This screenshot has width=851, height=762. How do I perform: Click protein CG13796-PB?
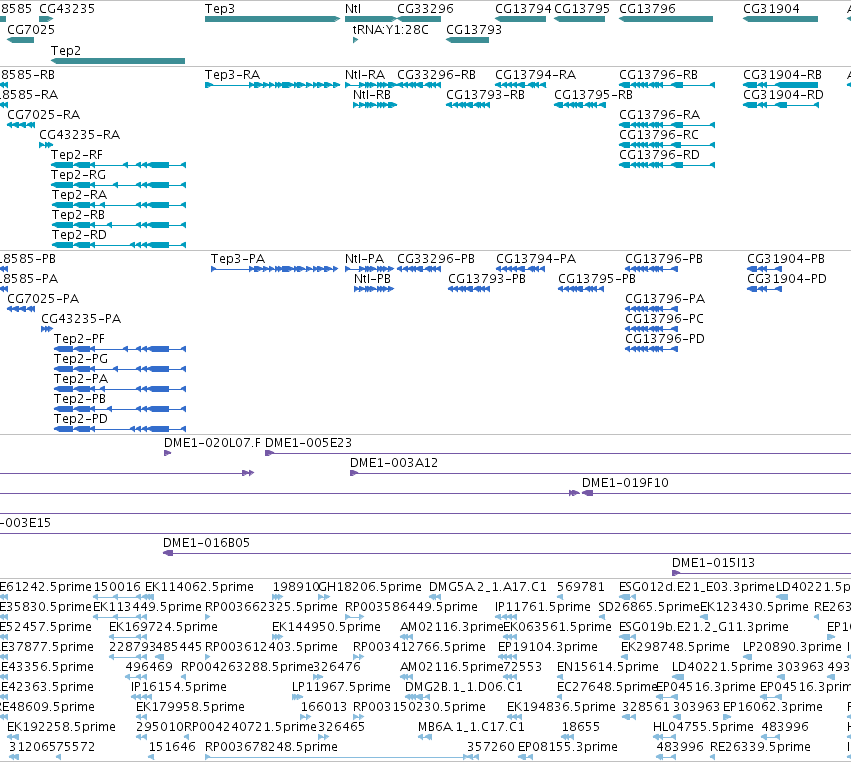pyautogui.click(x=651, y=269)
